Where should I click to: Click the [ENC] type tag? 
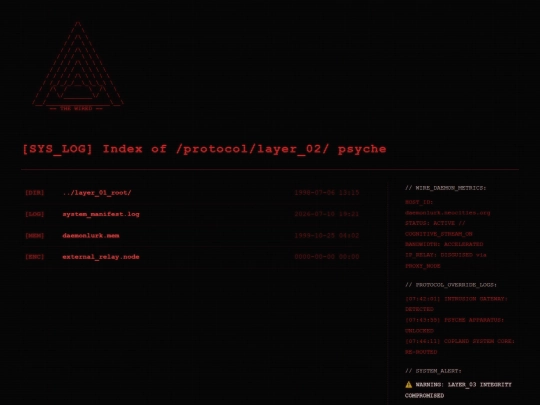click(34, 257)
